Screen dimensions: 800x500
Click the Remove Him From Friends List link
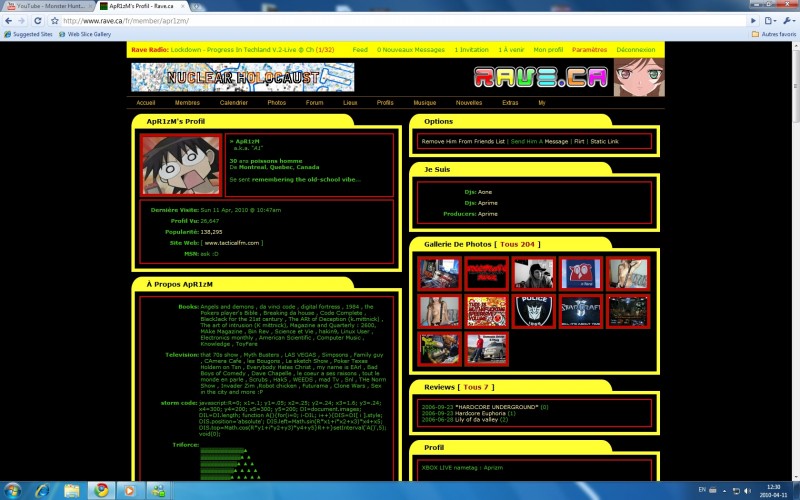pos(464,142)
